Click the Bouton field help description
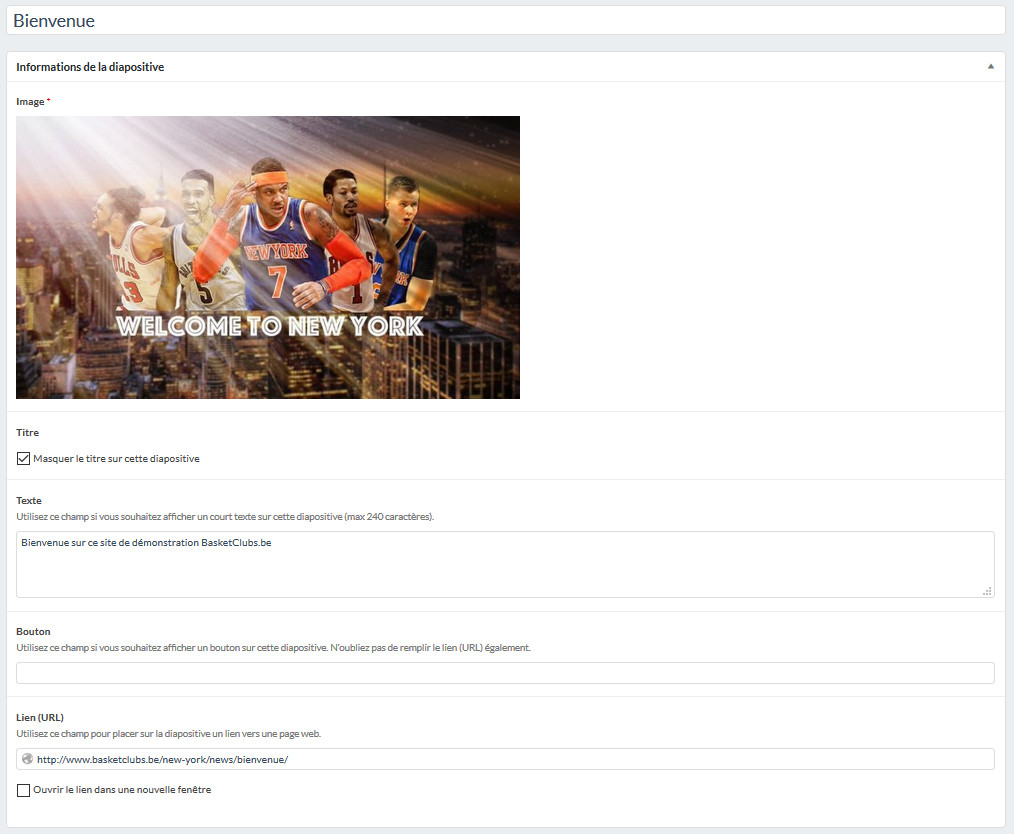Image resolution: width=1014 pixels, height=834 pixels. tap(274, 648)
